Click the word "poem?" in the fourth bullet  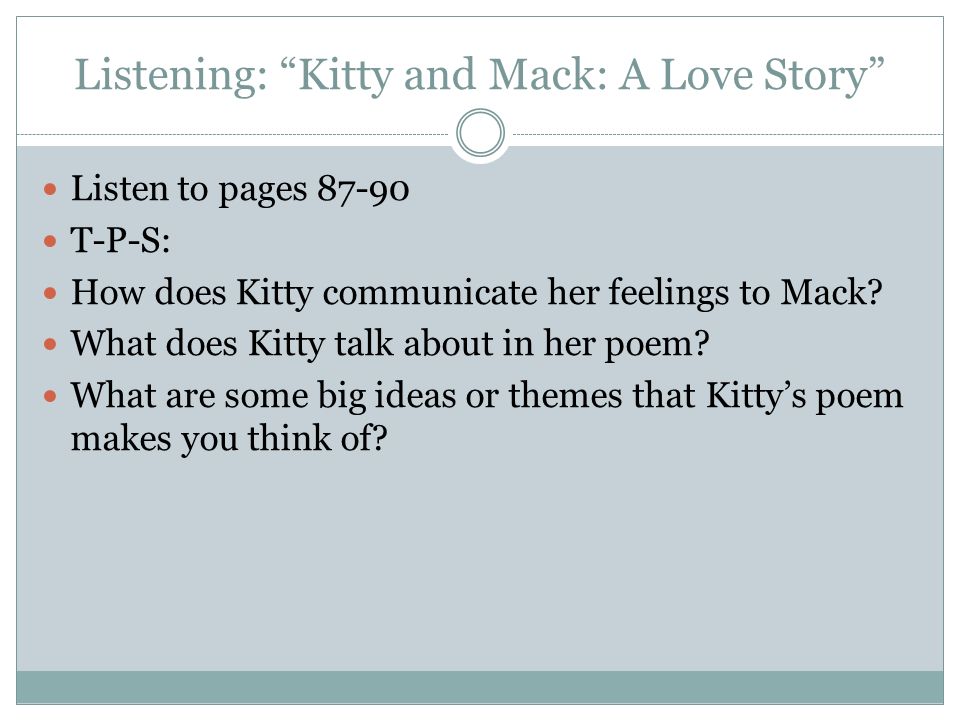[657, 346]
